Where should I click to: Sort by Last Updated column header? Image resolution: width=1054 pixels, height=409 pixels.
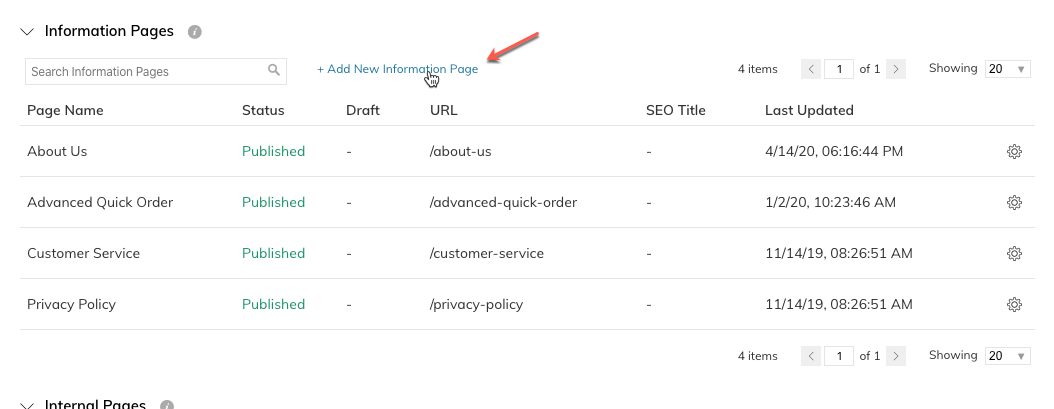click(x=809, y=110)
